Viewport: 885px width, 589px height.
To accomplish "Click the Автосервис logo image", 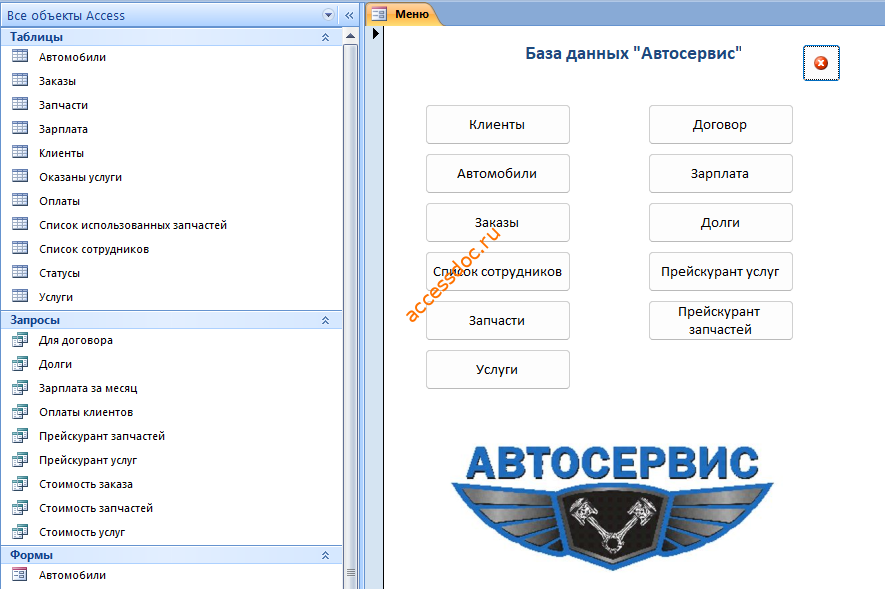I will click(x=612, y=507).
